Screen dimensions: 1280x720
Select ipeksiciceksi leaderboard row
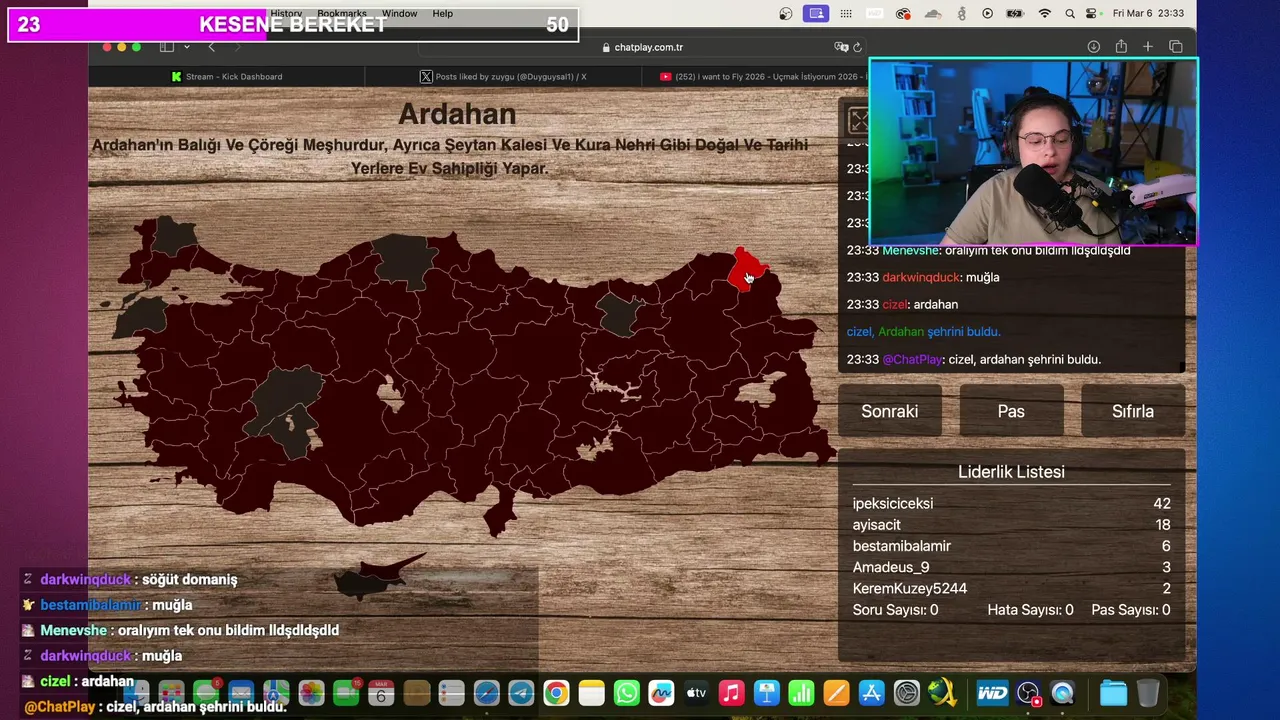(x=1011, y=504)
